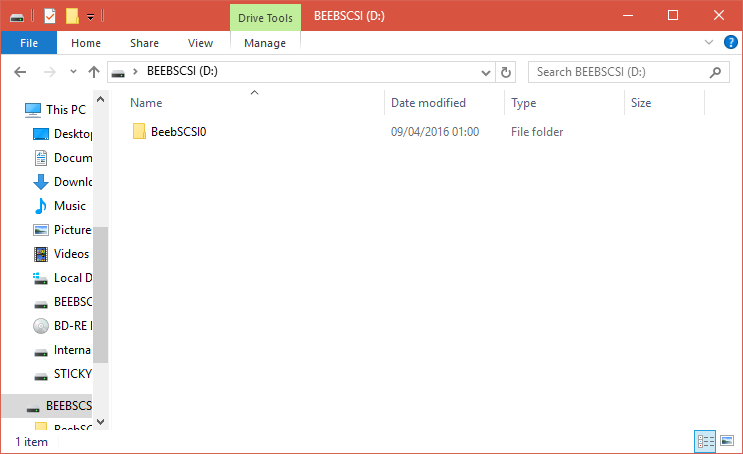Click the 1 item status text
The image size is (743, 454).
(32, 442)
